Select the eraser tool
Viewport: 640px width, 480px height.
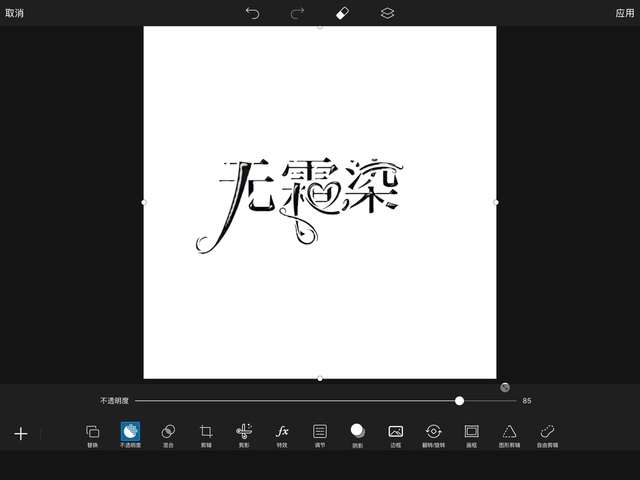point(342,13)
